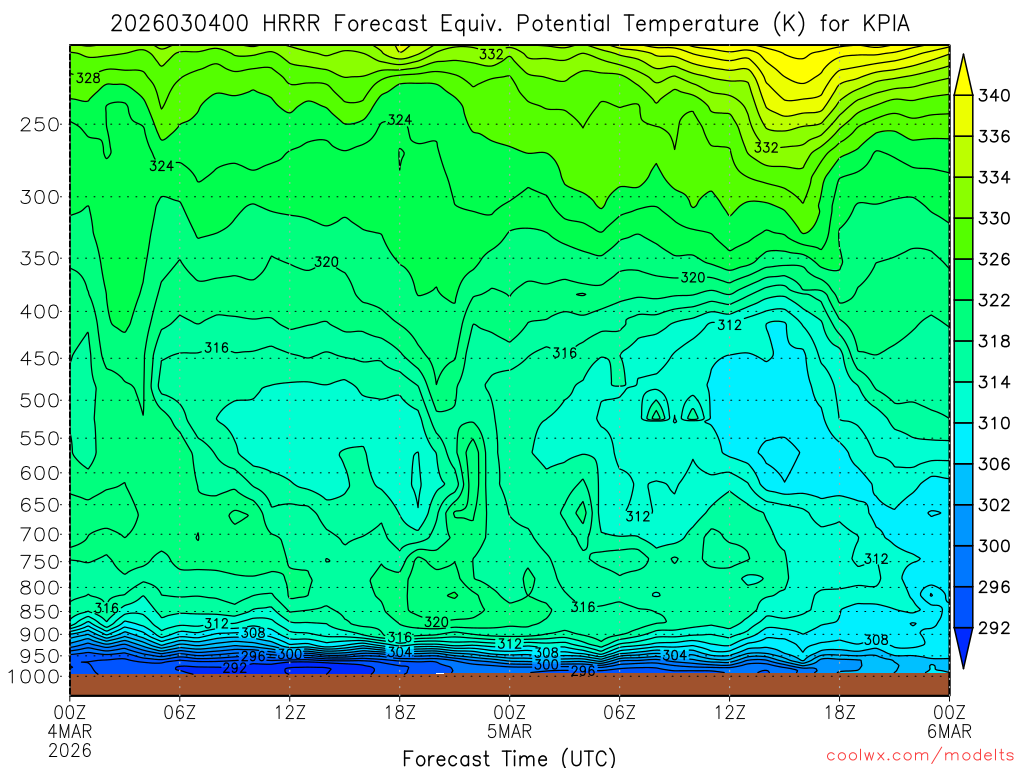Click the cyan colorbar swatch between 306 and 310
The width and height of the screenshot is (1024, 768).
tap(963, 443)
